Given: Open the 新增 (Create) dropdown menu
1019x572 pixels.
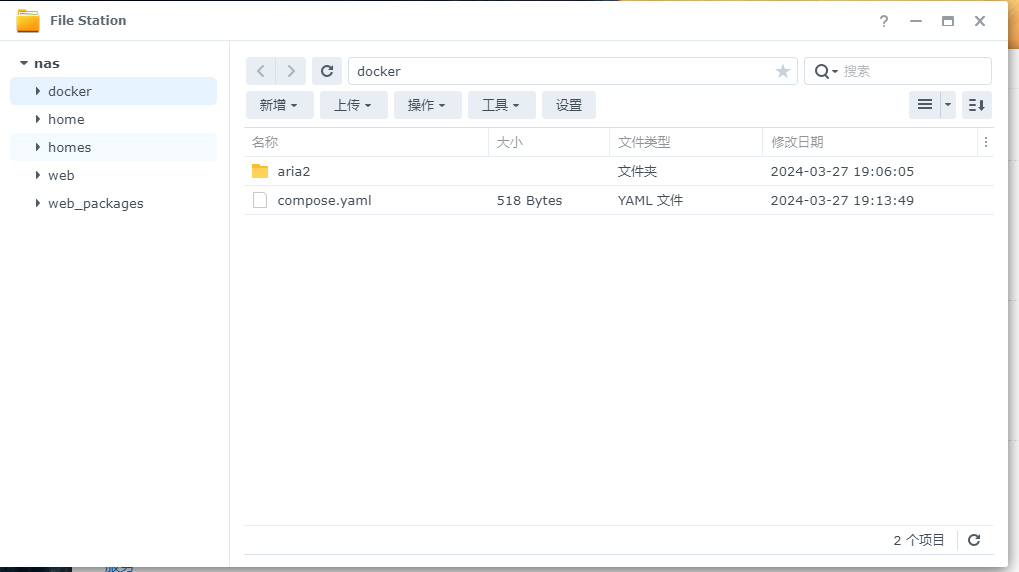Looking at the screenshot, I should pos(279,105).
